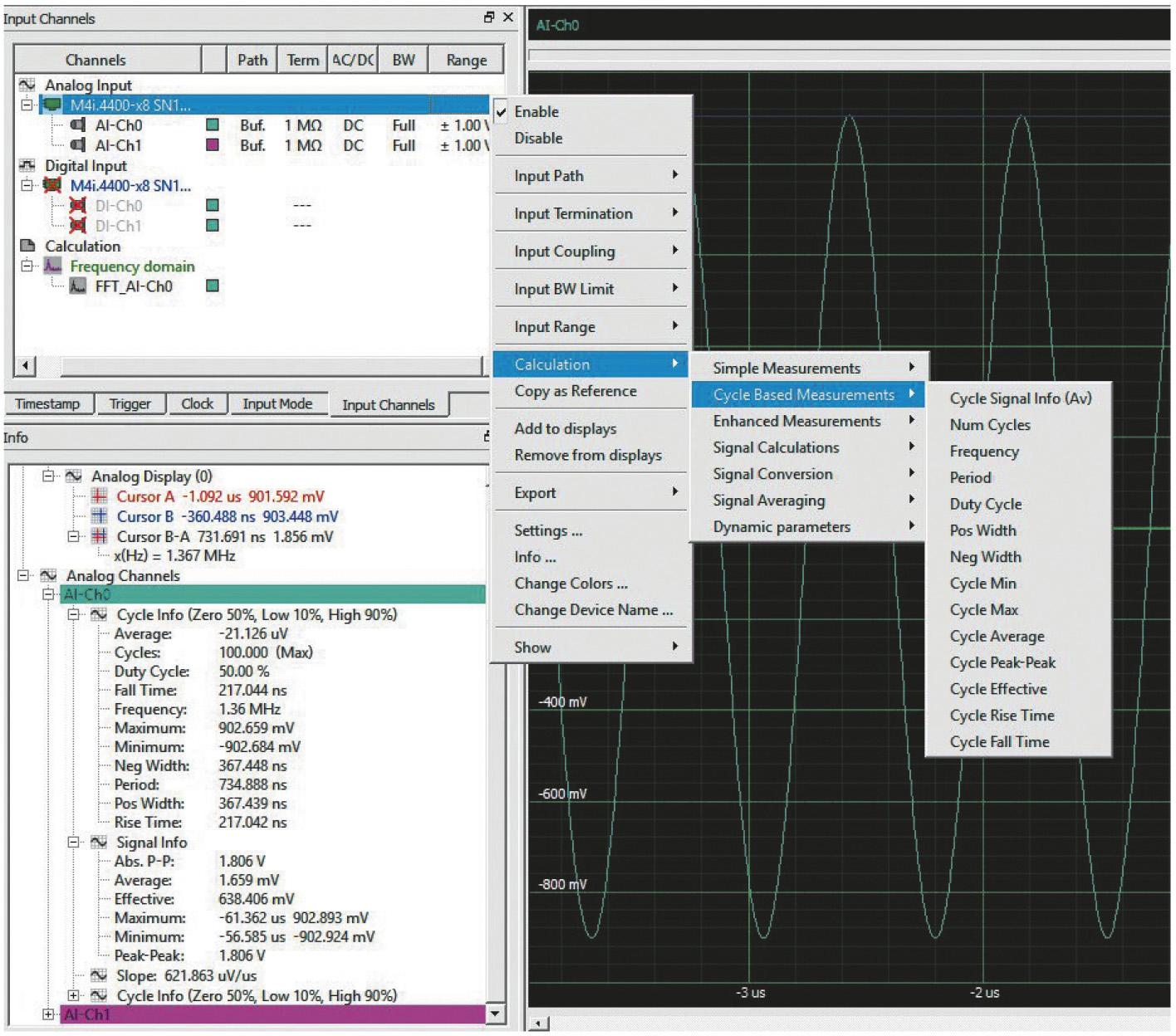Open the Export submenu
Viewport: 1176px width, 1036px height.
tap(590, 492)
